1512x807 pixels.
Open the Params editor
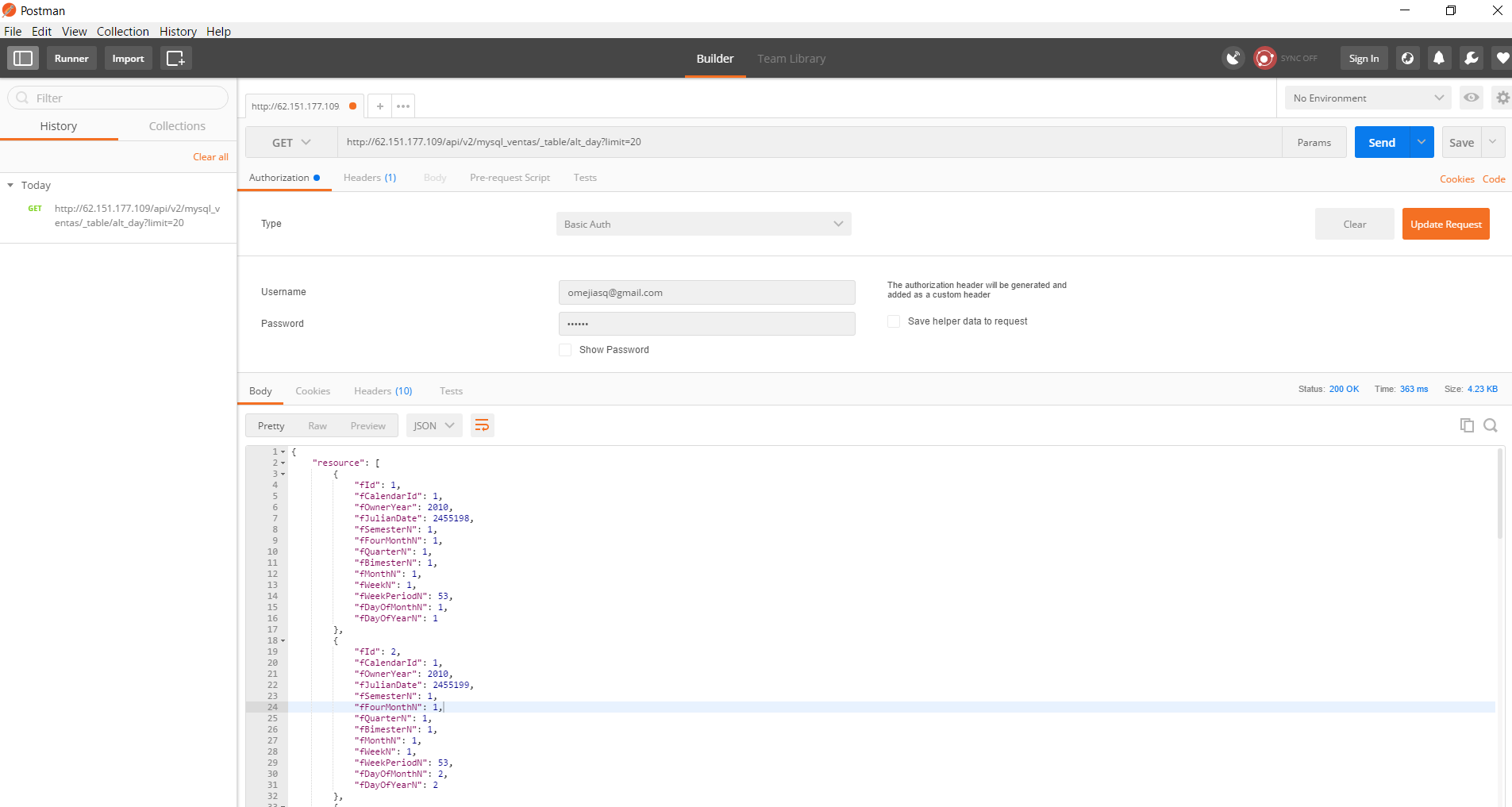tap(1314, 142)
